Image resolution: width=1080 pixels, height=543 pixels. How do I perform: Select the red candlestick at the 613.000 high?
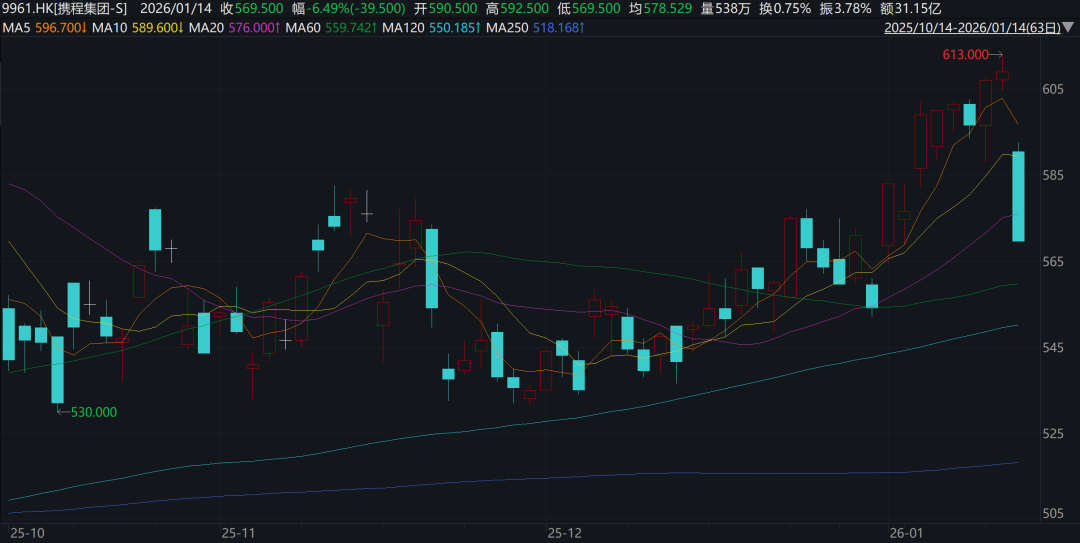click(x=1002, y=74)
